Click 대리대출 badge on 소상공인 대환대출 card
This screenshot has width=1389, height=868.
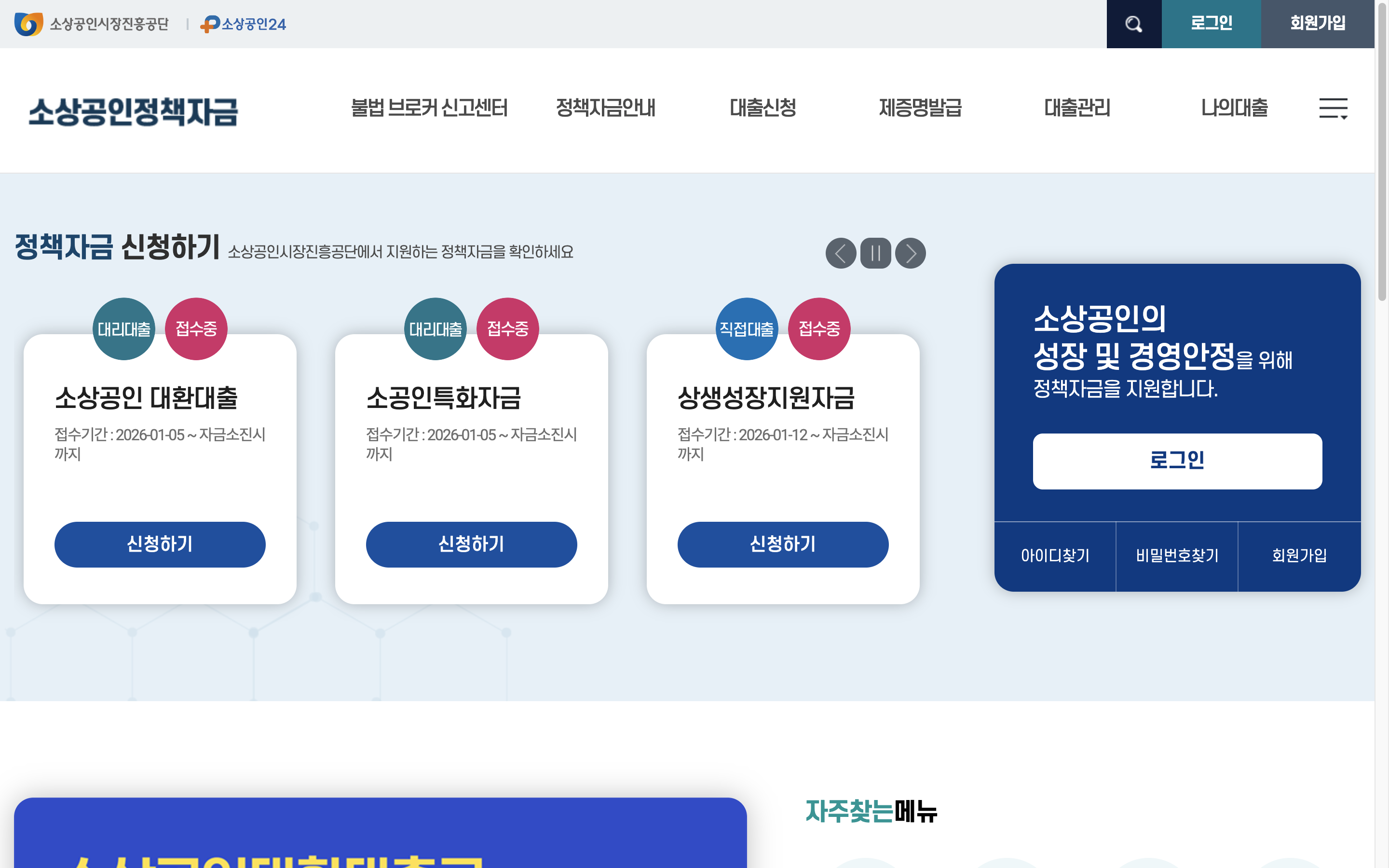(124, 329)
